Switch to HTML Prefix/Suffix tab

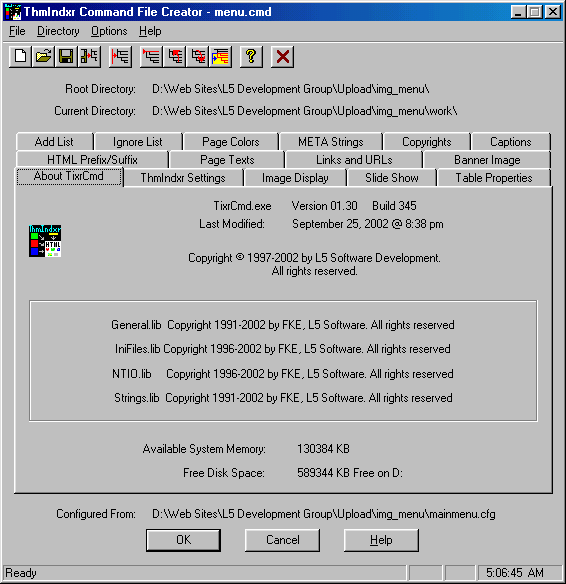point(92,160)
